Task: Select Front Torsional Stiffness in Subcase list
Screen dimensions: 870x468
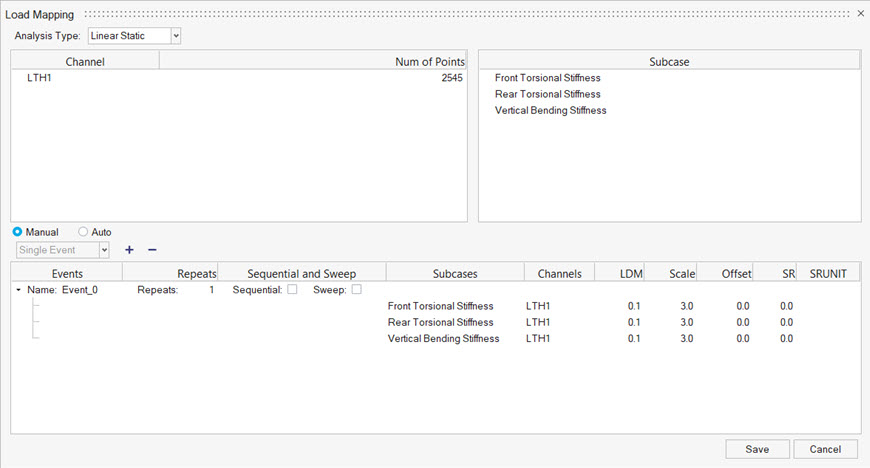Action: (547, 78)
